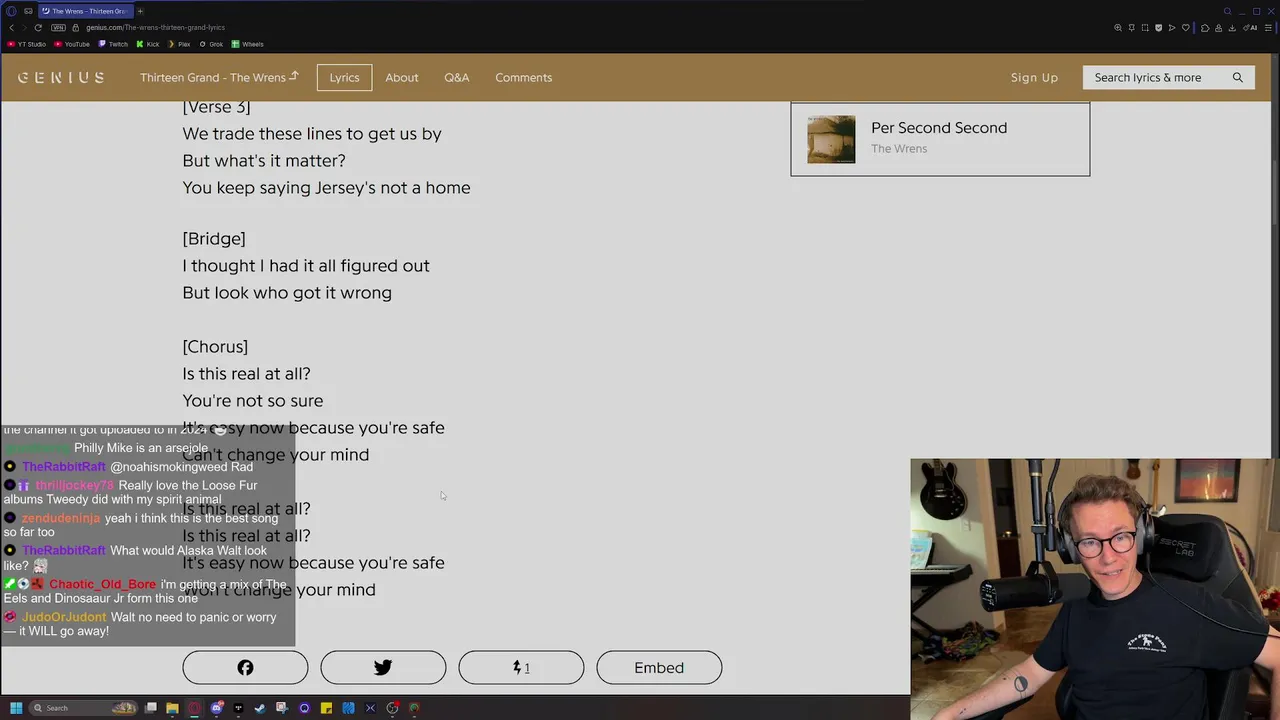Click the genius.com address bar URL

(x=155, y=27)
